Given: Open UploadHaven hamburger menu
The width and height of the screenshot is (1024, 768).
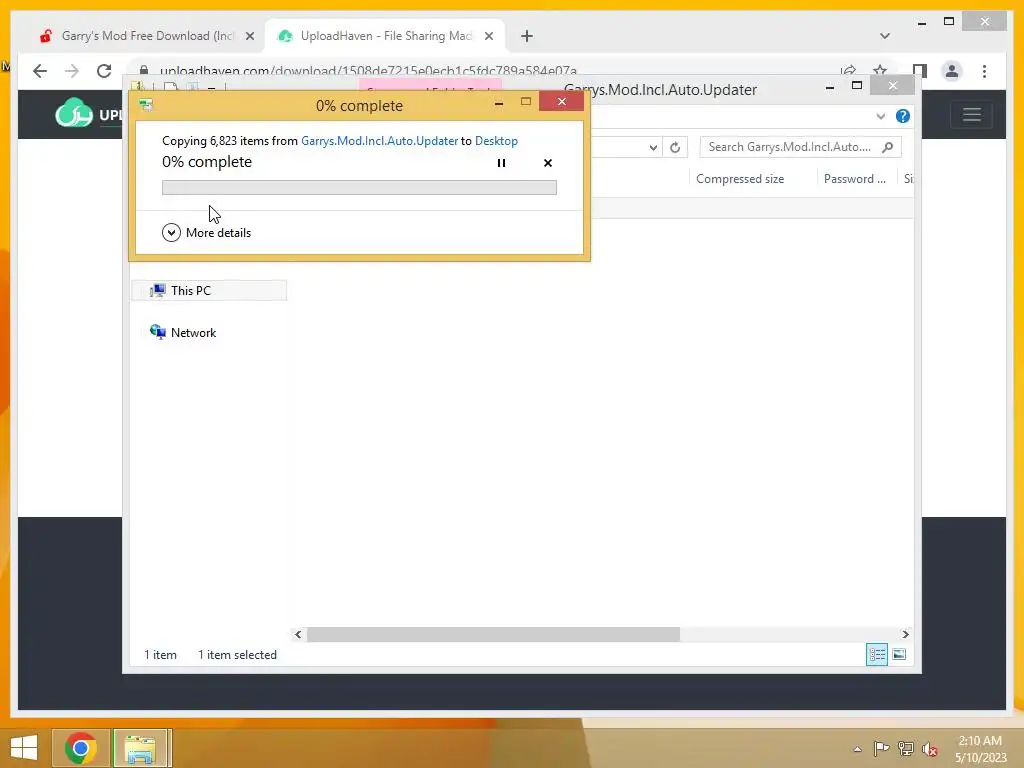Looking at the screenshot, I should point(972,115).
